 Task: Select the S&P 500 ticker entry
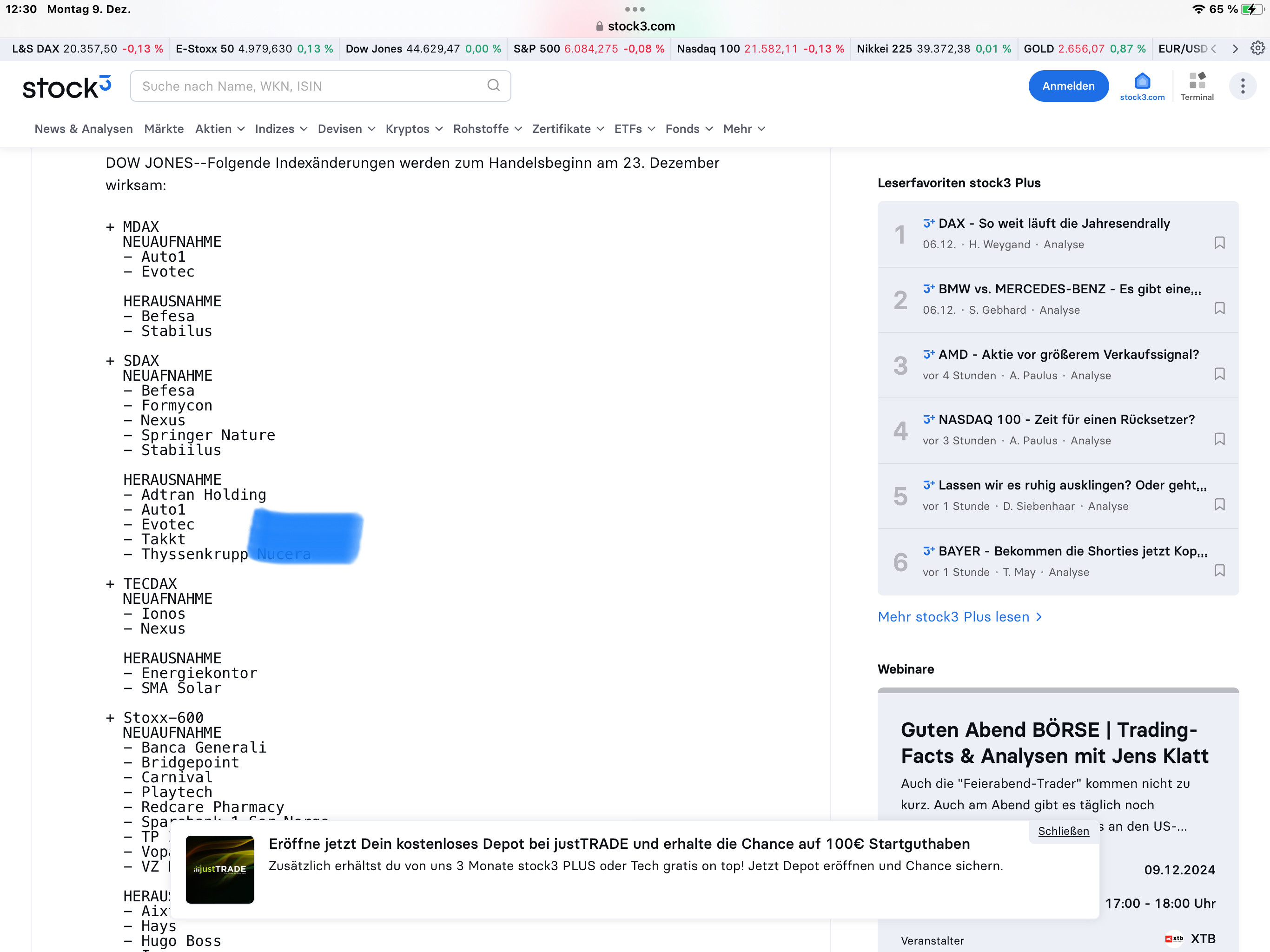[589, 49]
